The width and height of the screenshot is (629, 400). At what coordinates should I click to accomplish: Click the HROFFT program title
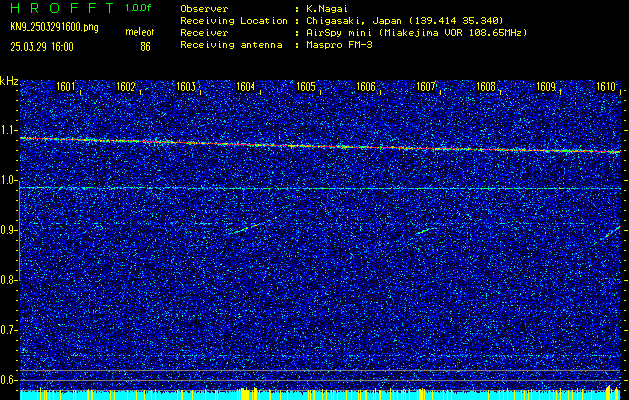[x=63, y=8]
